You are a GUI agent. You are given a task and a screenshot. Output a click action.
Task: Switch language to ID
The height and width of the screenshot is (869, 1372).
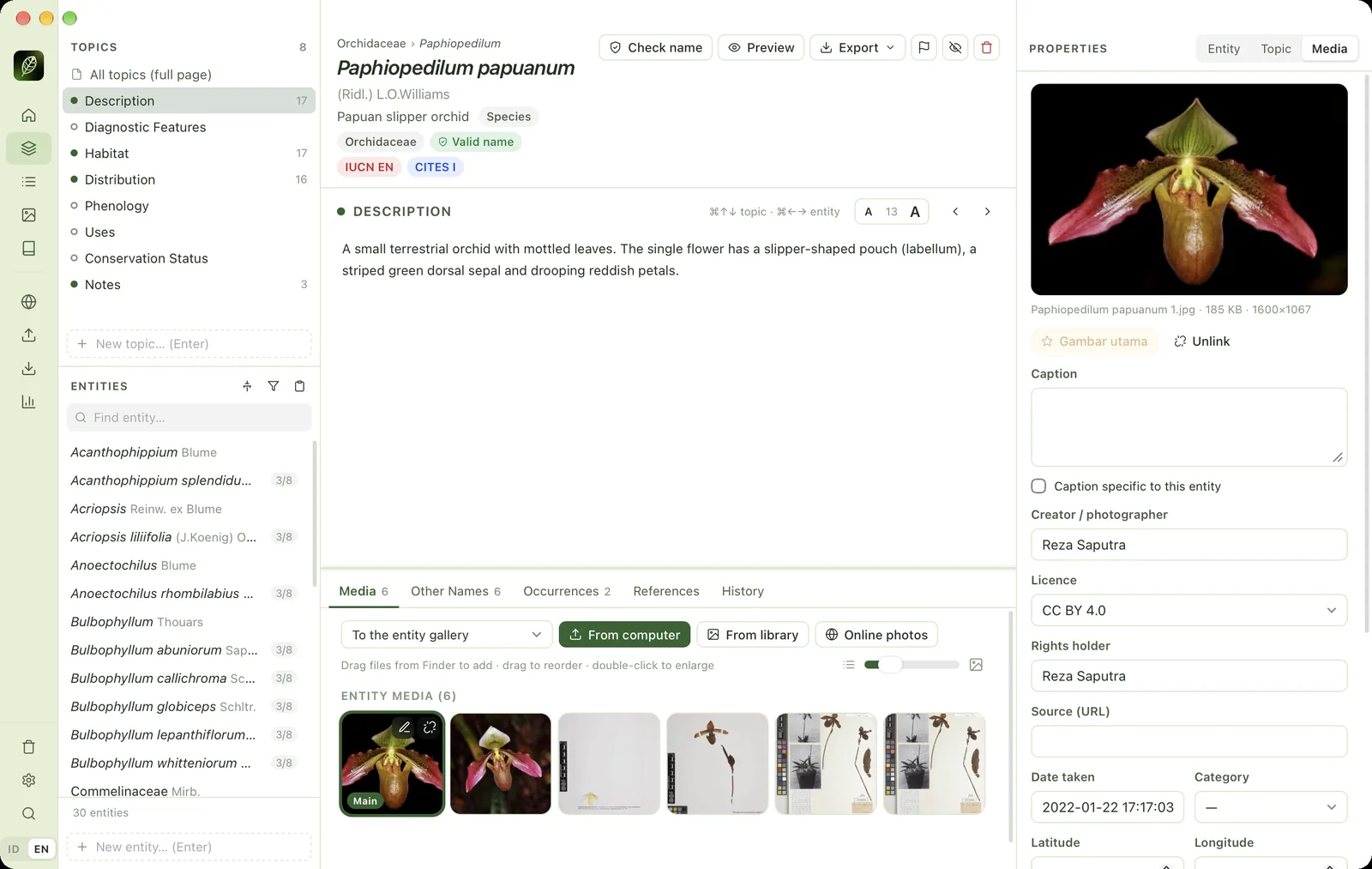tap(14, 849)
